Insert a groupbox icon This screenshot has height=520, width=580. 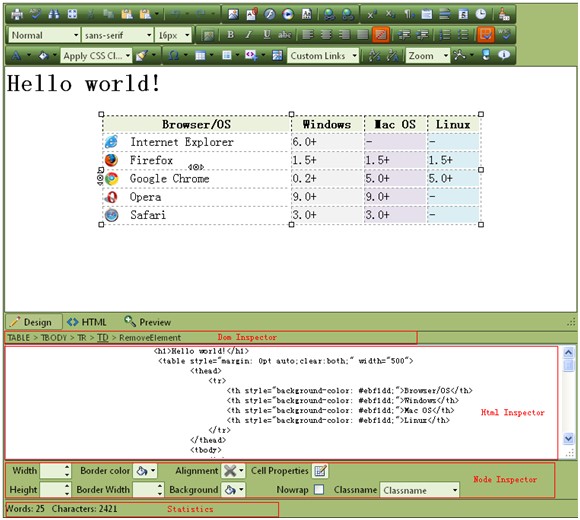click(426, 14)
